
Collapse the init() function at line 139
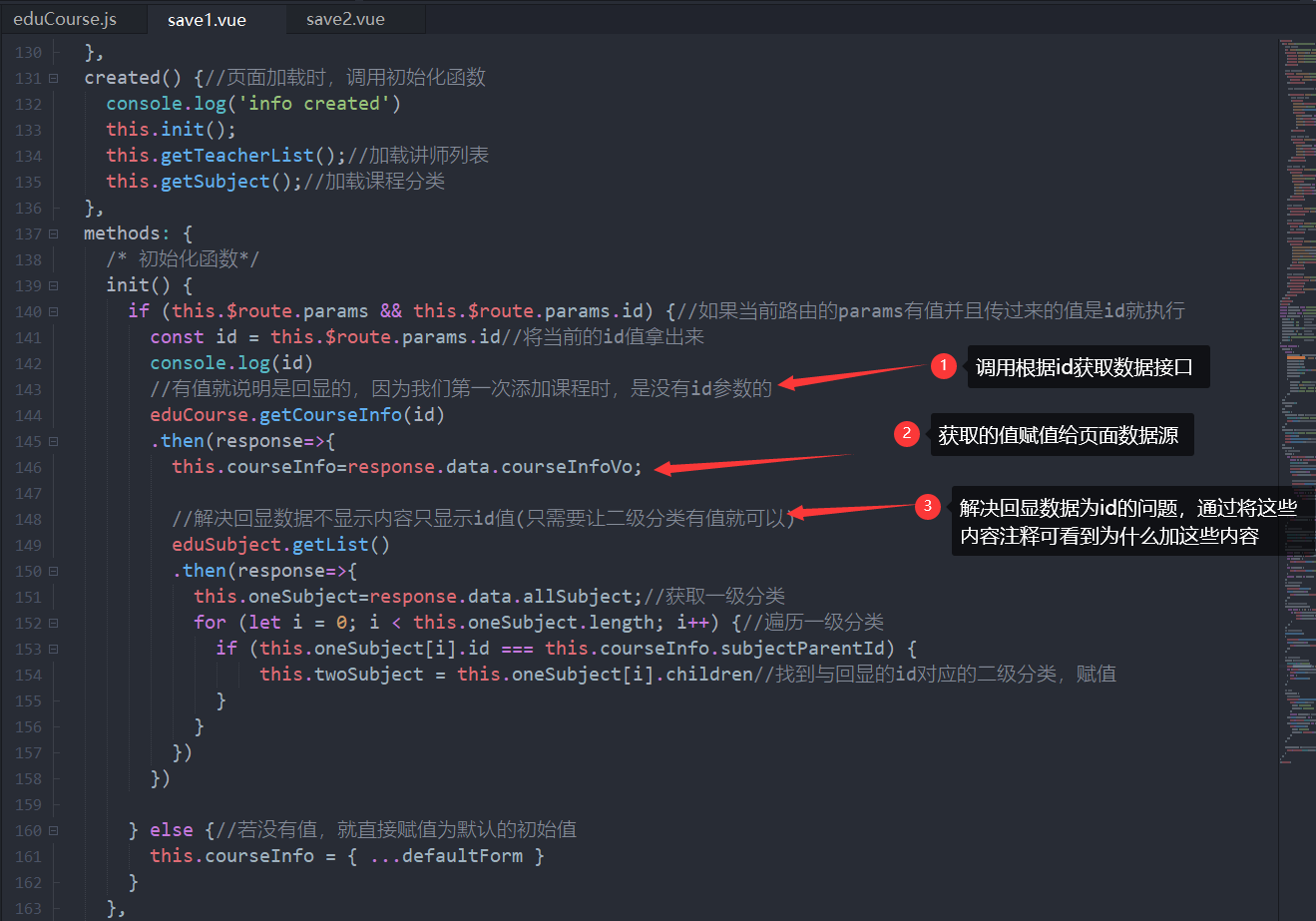pyautogui.click(x=53, y=285)
